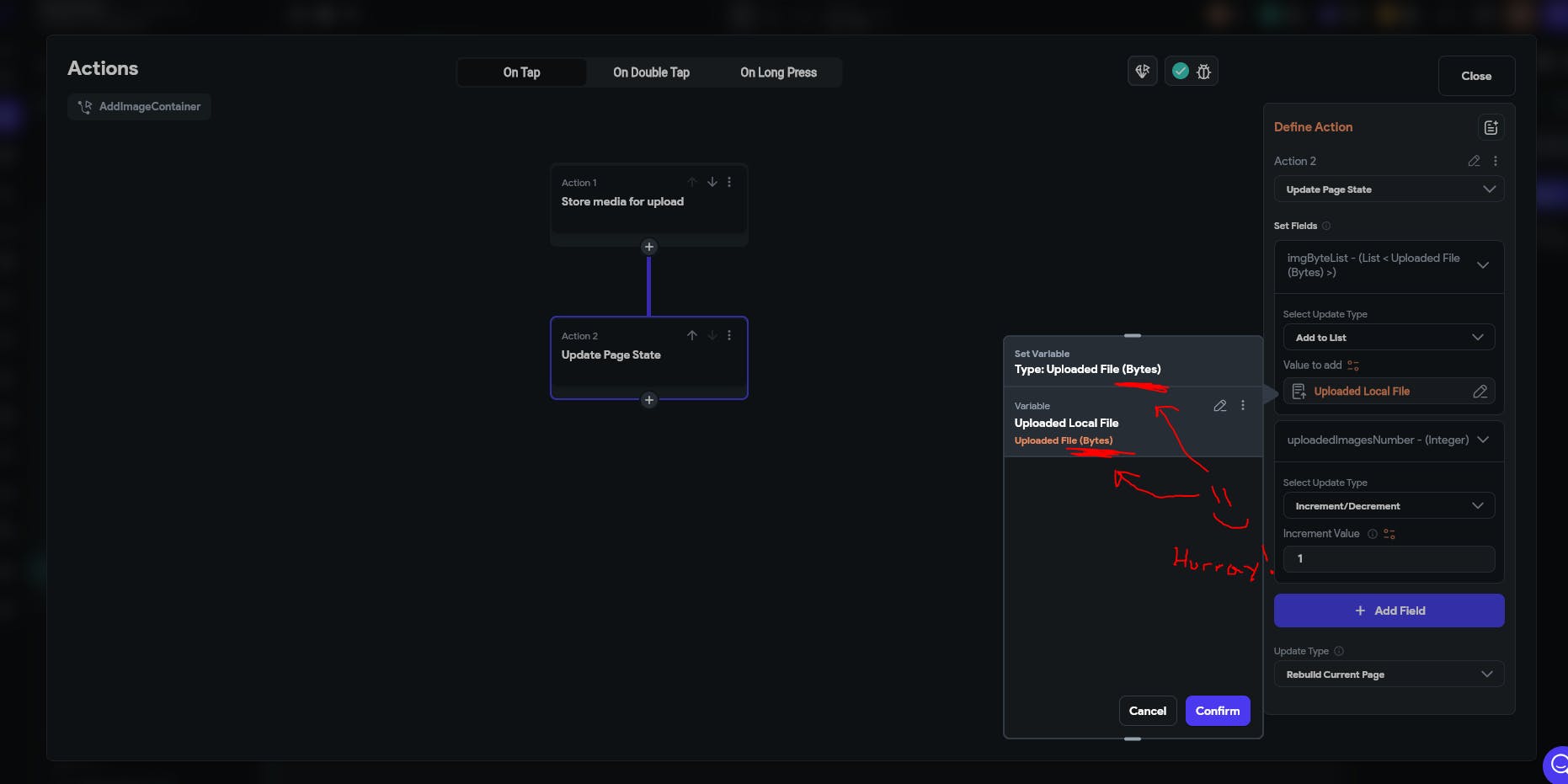This screenshot has height=784, width=1568.
Task: Click the note icon beside Define Action
Action: coord(1491,127)
